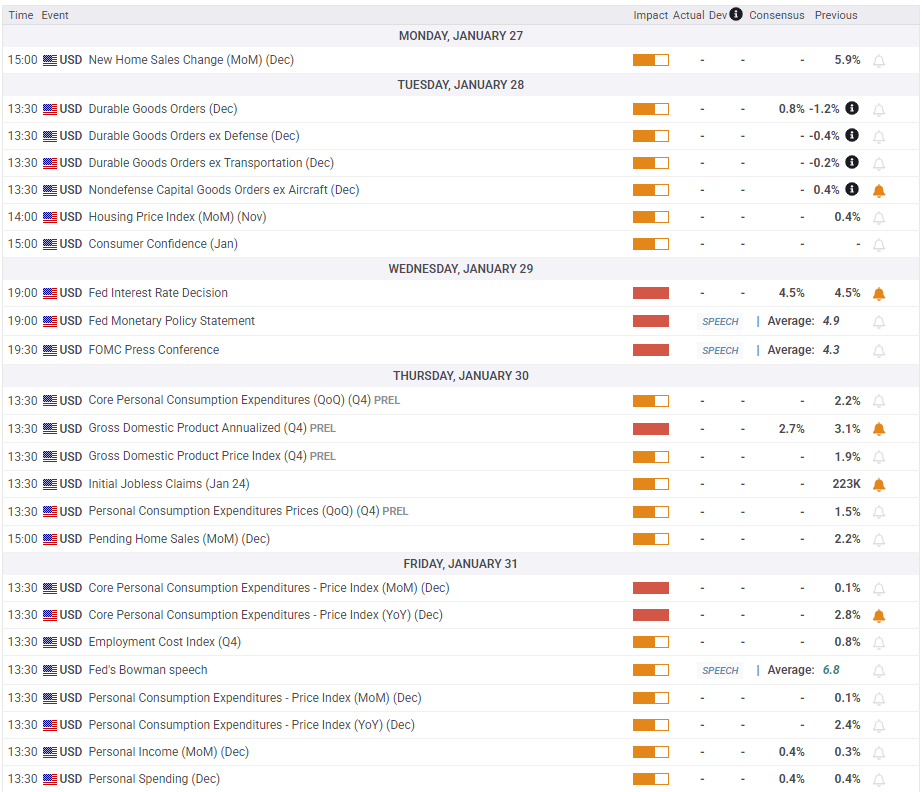Click info icon next to Dev column header
This screenshot has width=922, height=792.
click(x=736, y=14)
